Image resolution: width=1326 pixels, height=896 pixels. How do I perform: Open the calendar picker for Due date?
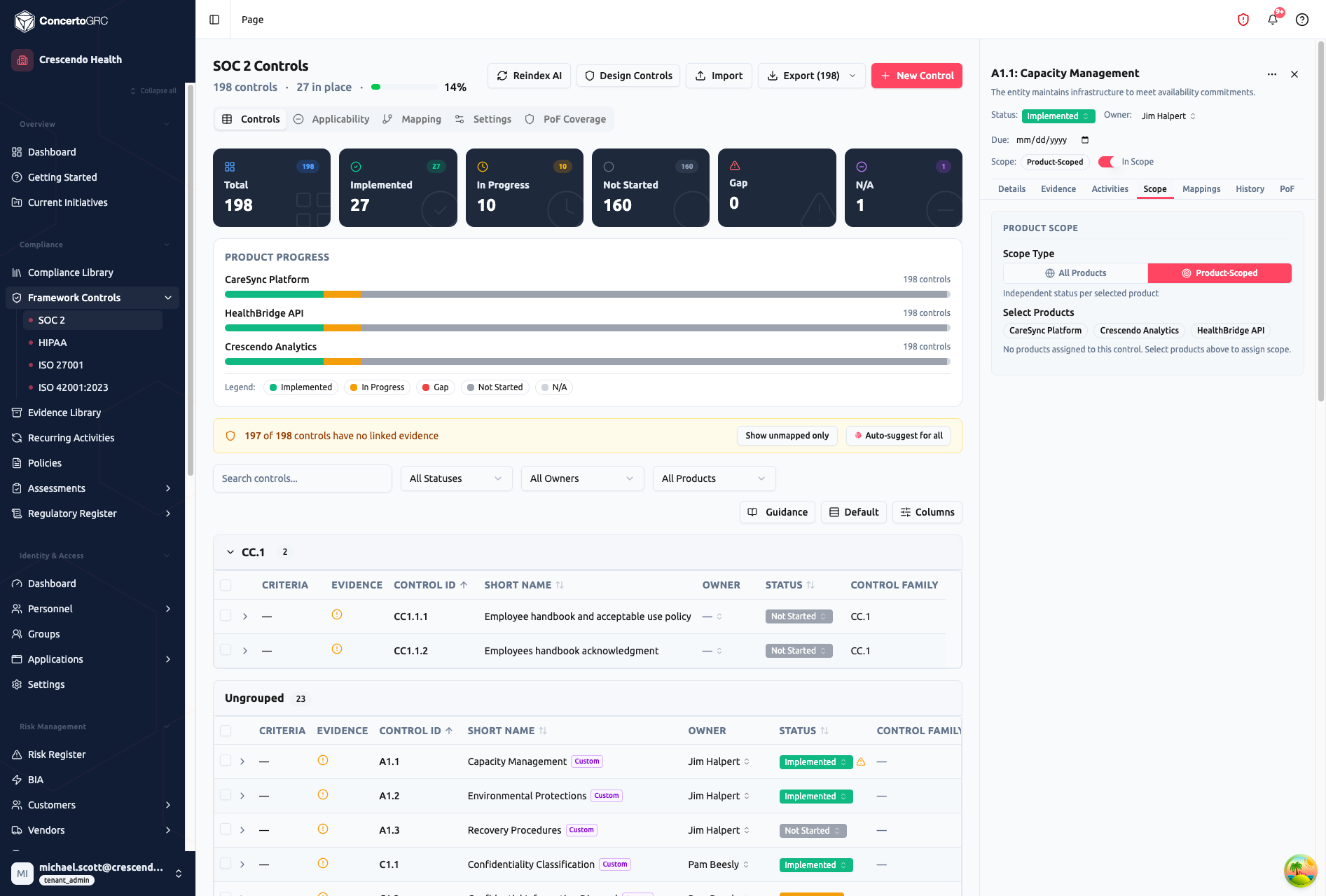[x=1085, y=140]
